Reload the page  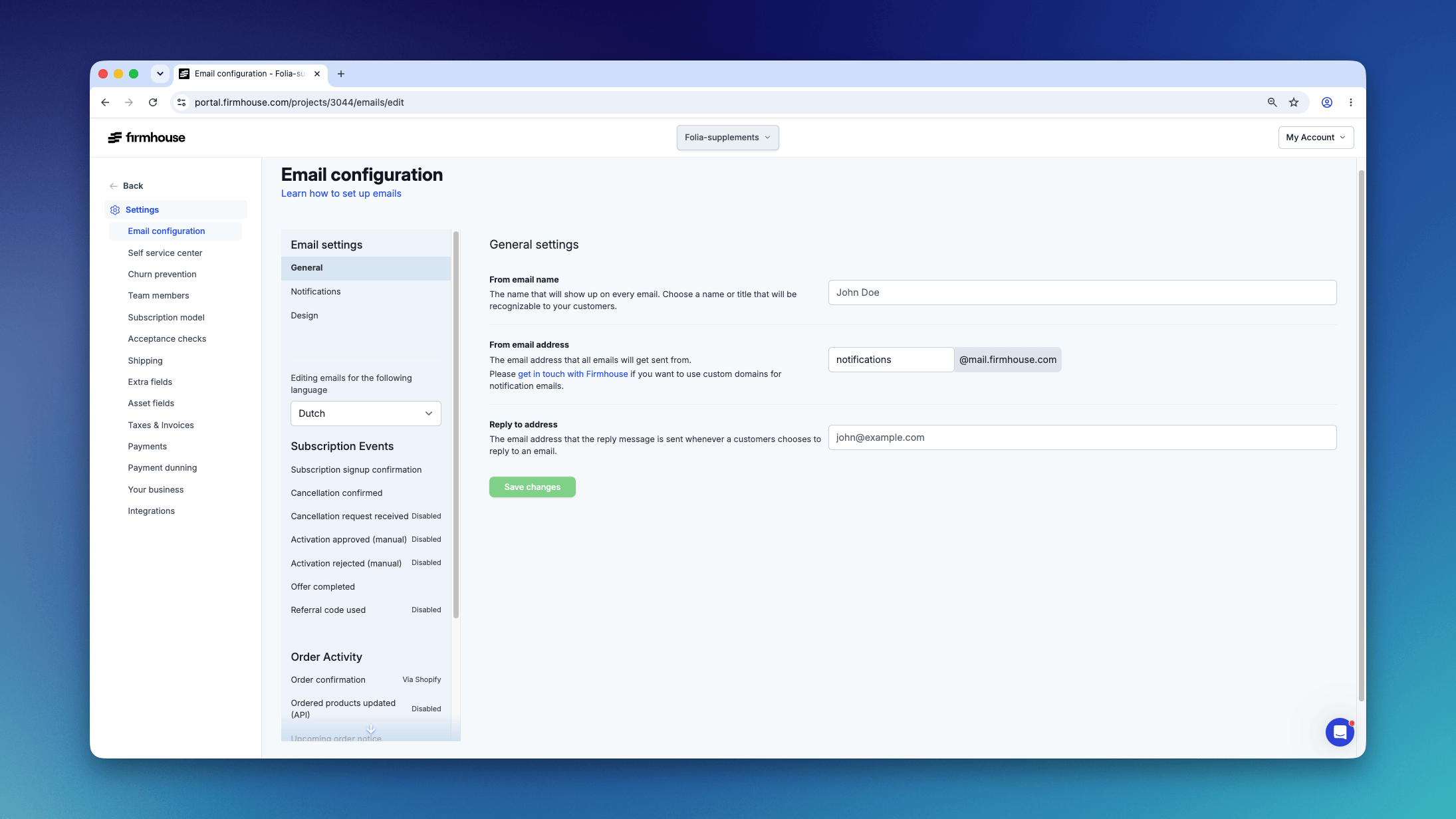coord(153,102)
